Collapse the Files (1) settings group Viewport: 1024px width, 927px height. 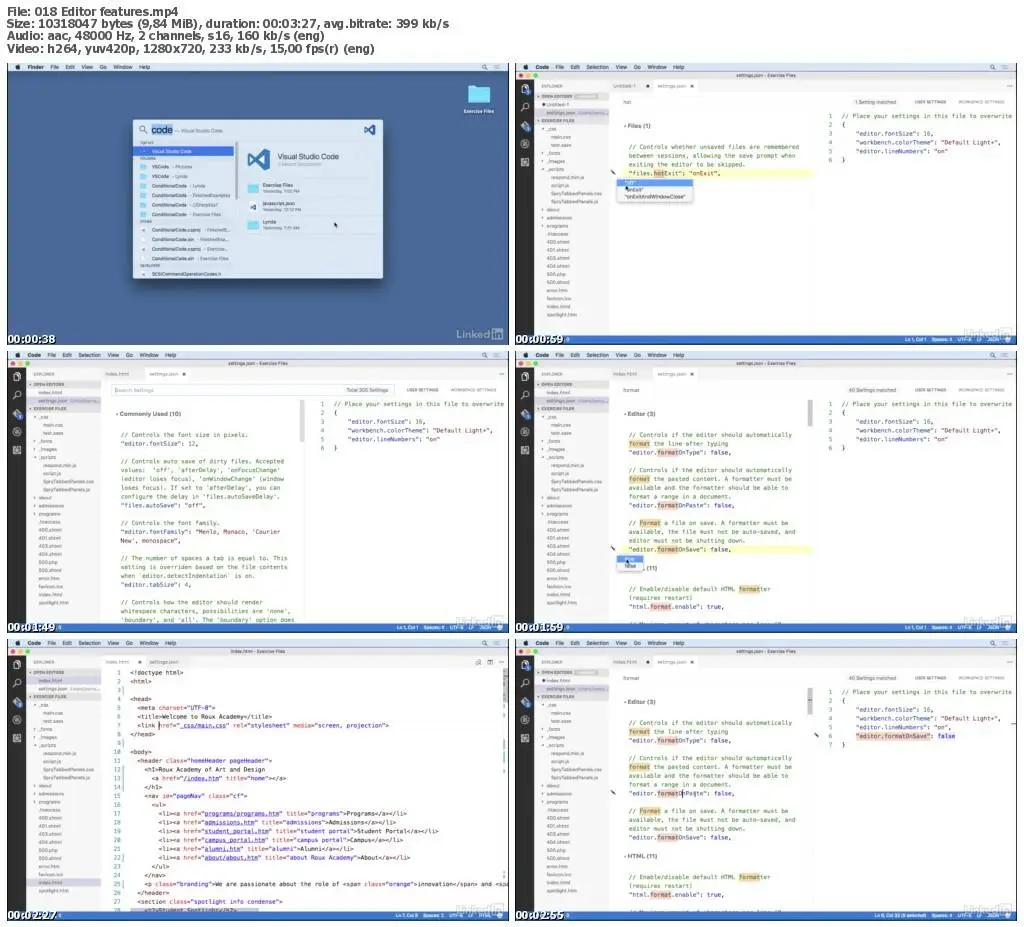coord(637,125)
